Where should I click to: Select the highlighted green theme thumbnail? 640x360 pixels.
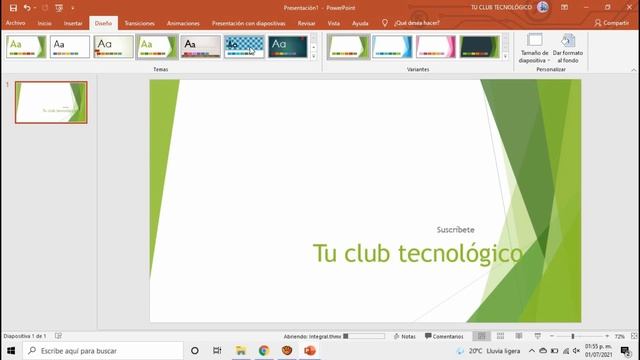coord(157,47)
